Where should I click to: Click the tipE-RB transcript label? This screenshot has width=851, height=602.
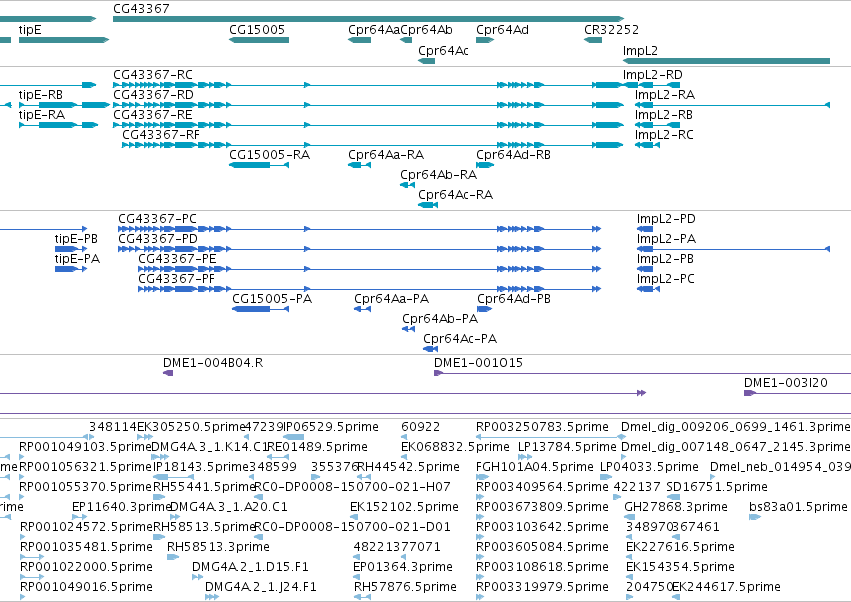(x=41, y=94)
